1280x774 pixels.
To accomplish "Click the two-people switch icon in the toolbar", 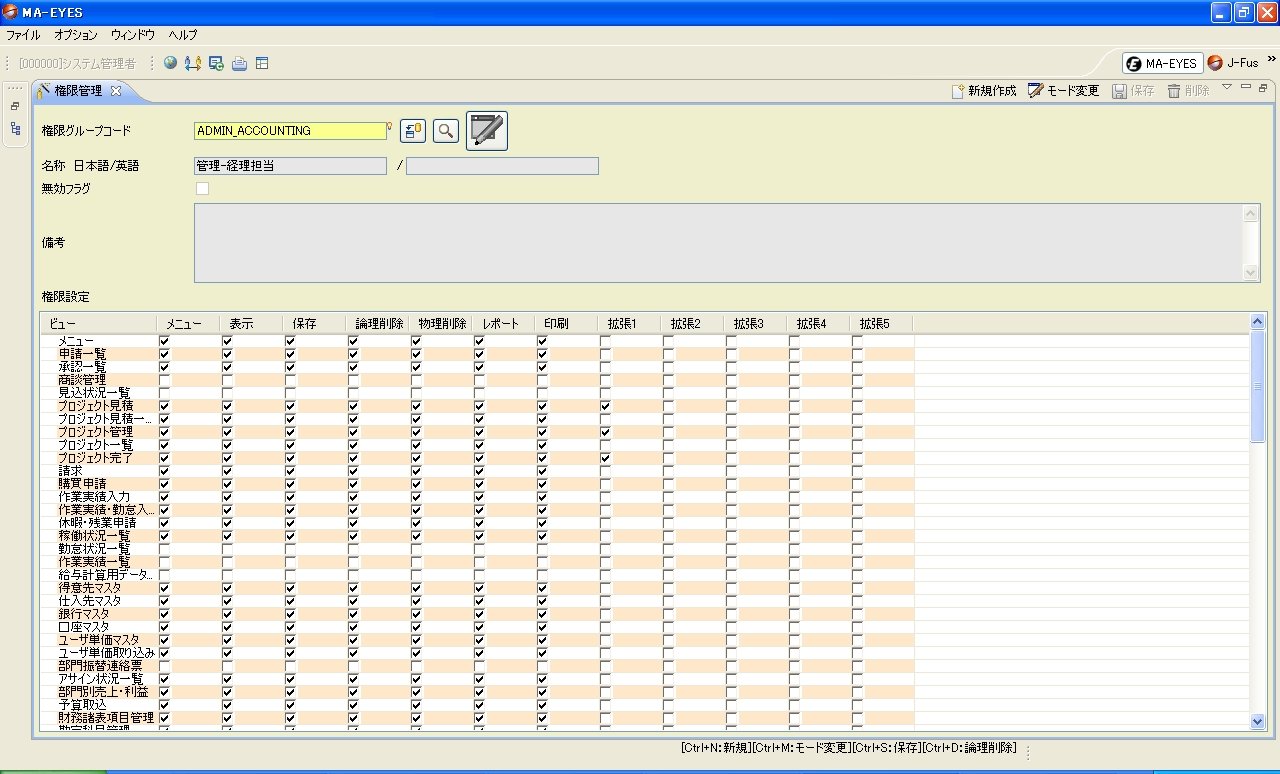I will 193,63.
